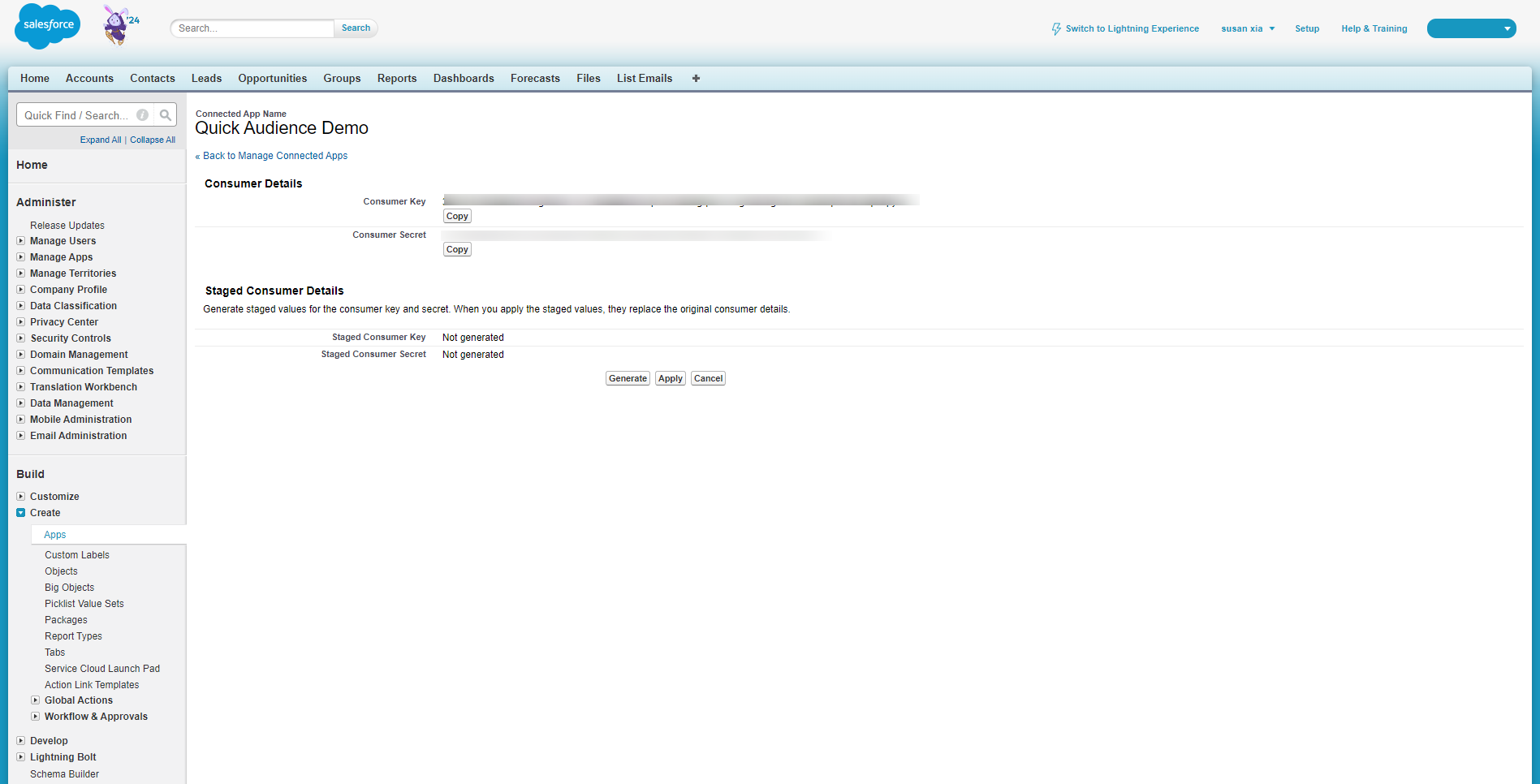Viewport: 1540px width, 784px height.
Task: Copy the Consumer Secret
Action: pos(457,249)
